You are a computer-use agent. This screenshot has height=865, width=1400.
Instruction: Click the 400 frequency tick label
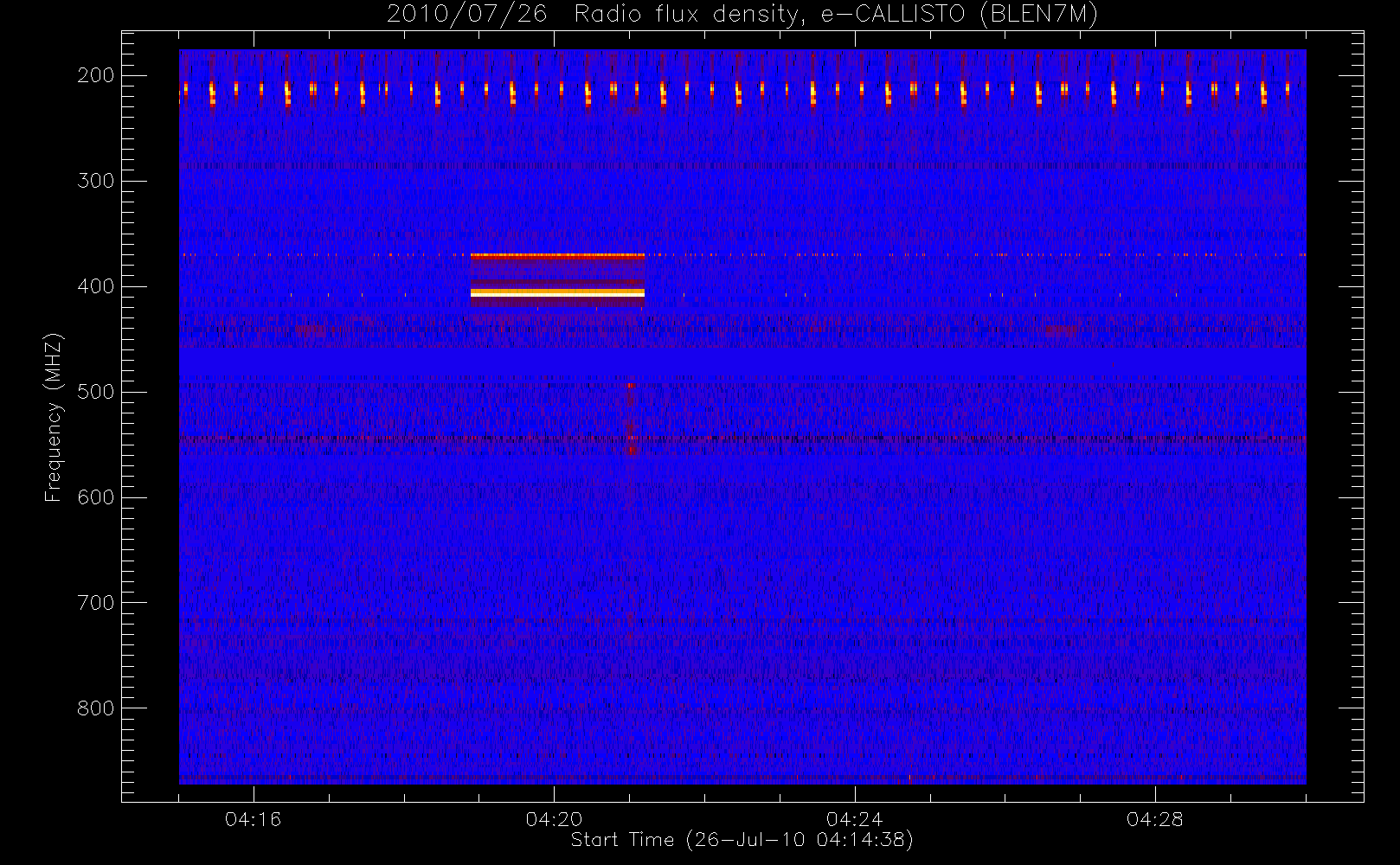[96, 286]
